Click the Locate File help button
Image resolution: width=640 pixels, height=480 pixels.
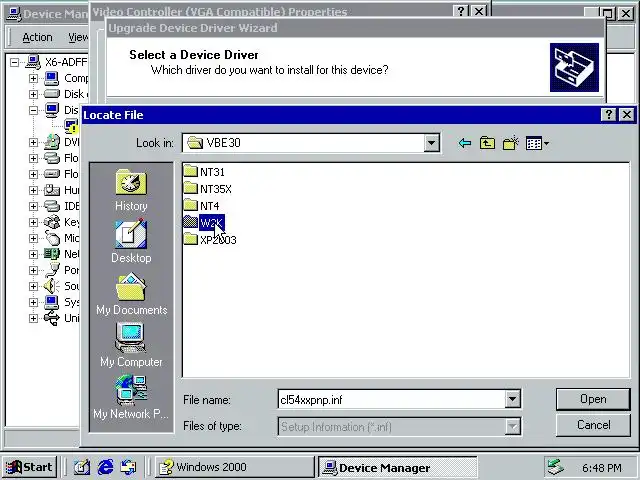pyautogui.click(x=609, y=115)
